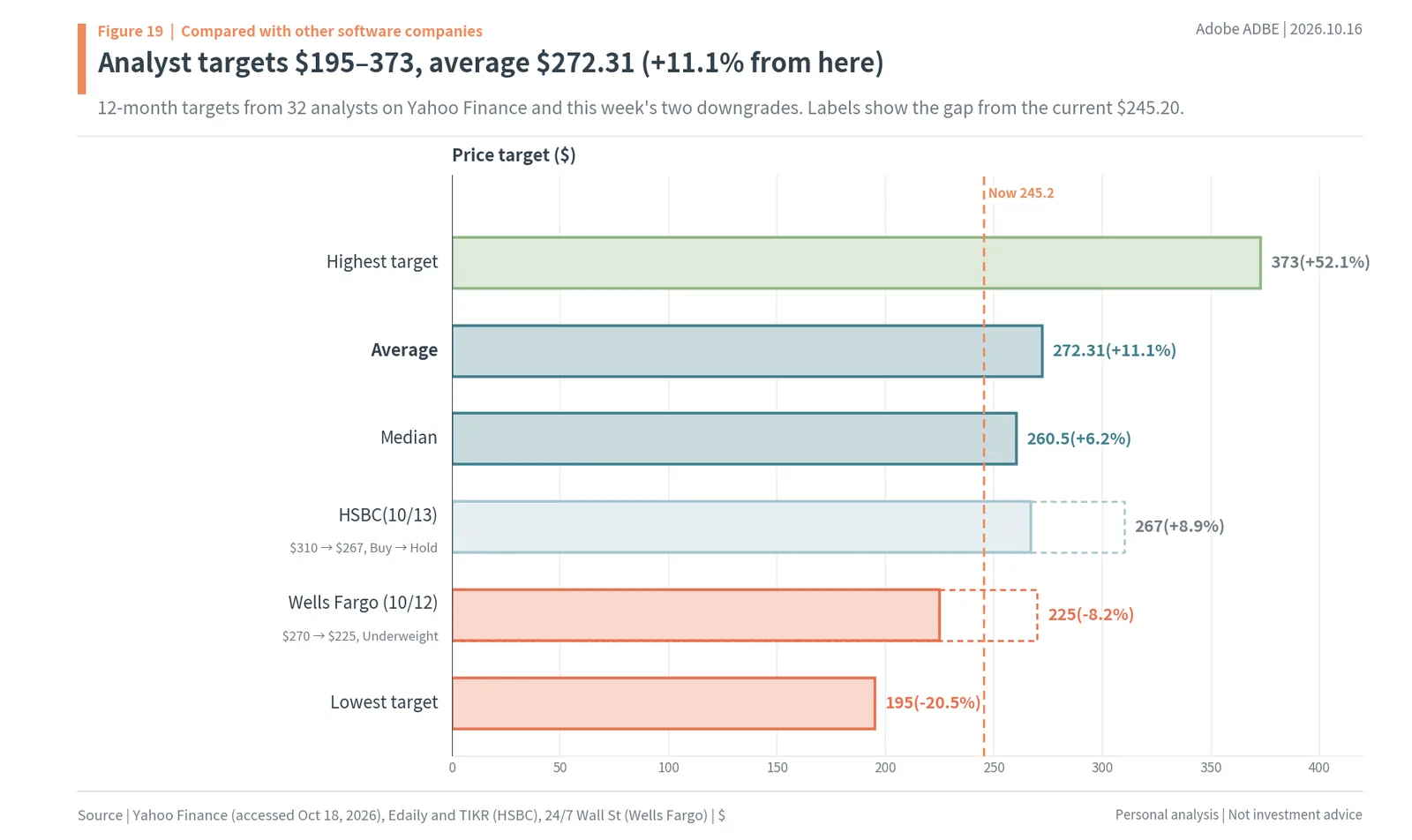Click the 'Price target ($)' axis title
The image size is (1412, 840).
coord(514,155)
